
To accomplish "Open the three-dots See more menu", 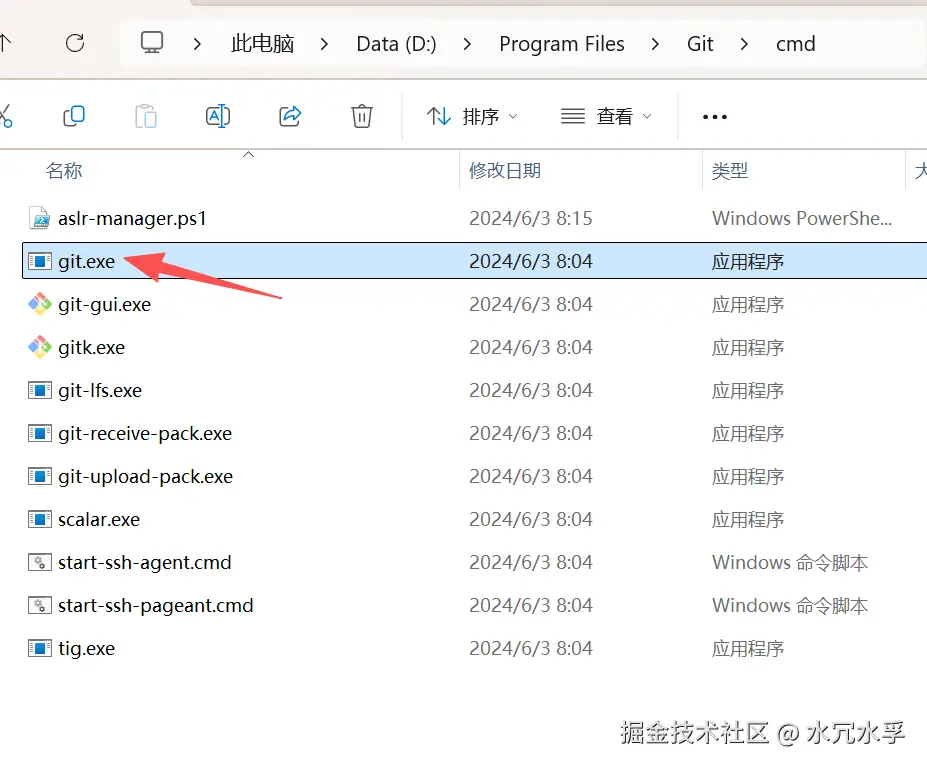I will [x=715, y=116].
